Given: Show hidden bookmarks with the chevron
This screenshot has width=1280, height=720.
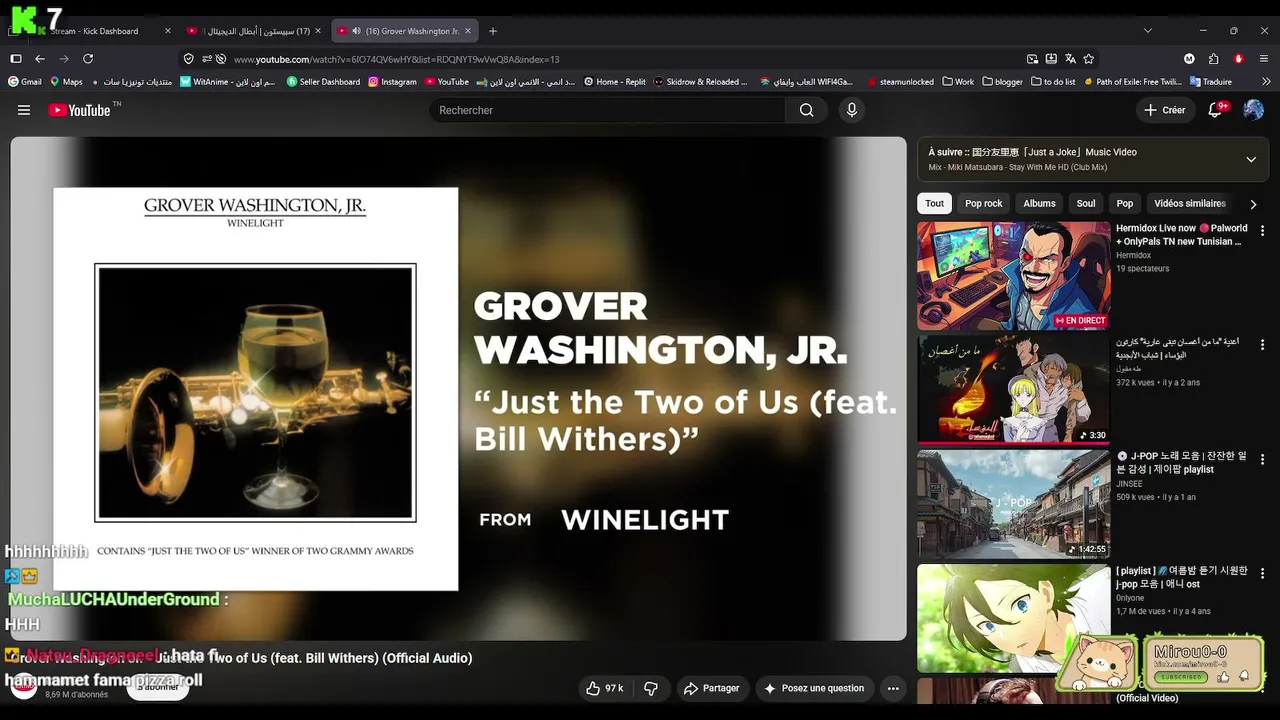Looking at the screenshot, I should (x=1264, y=82).
